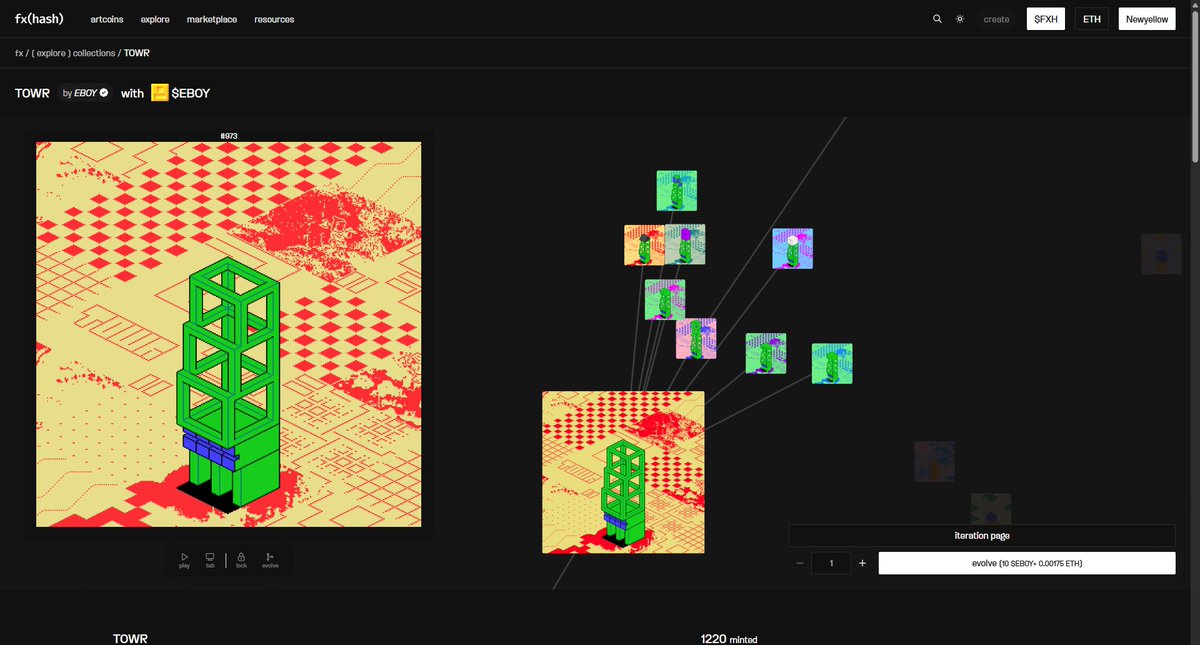Select the topmost green tower thumbnail

coord(676,190)
